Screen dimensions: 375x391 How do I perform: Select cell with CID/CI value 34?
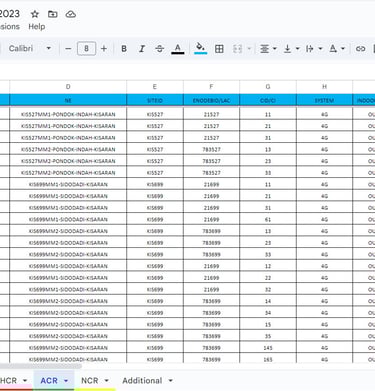coord(268,313)
